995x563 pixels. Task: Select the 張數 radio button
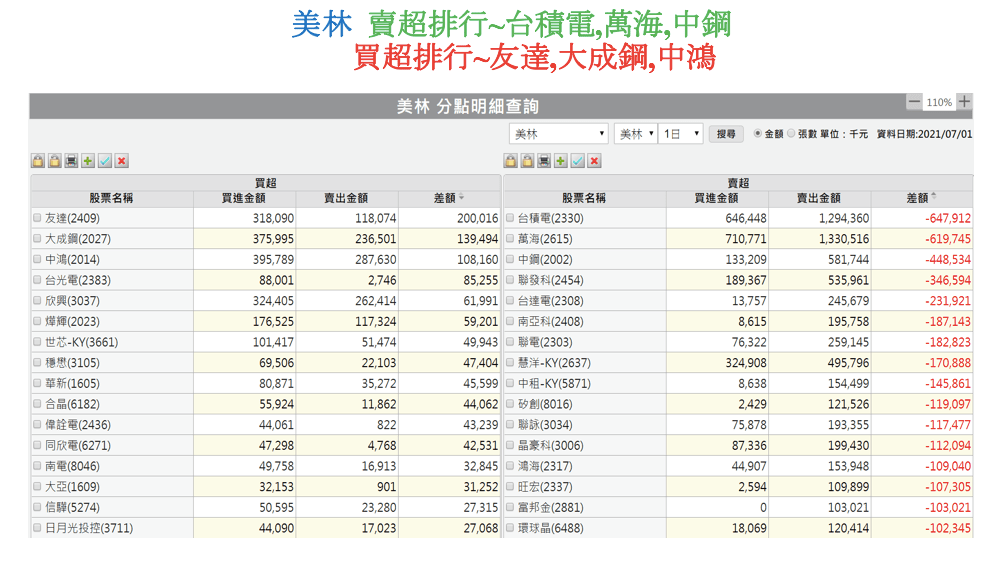[x=791, y=133]
